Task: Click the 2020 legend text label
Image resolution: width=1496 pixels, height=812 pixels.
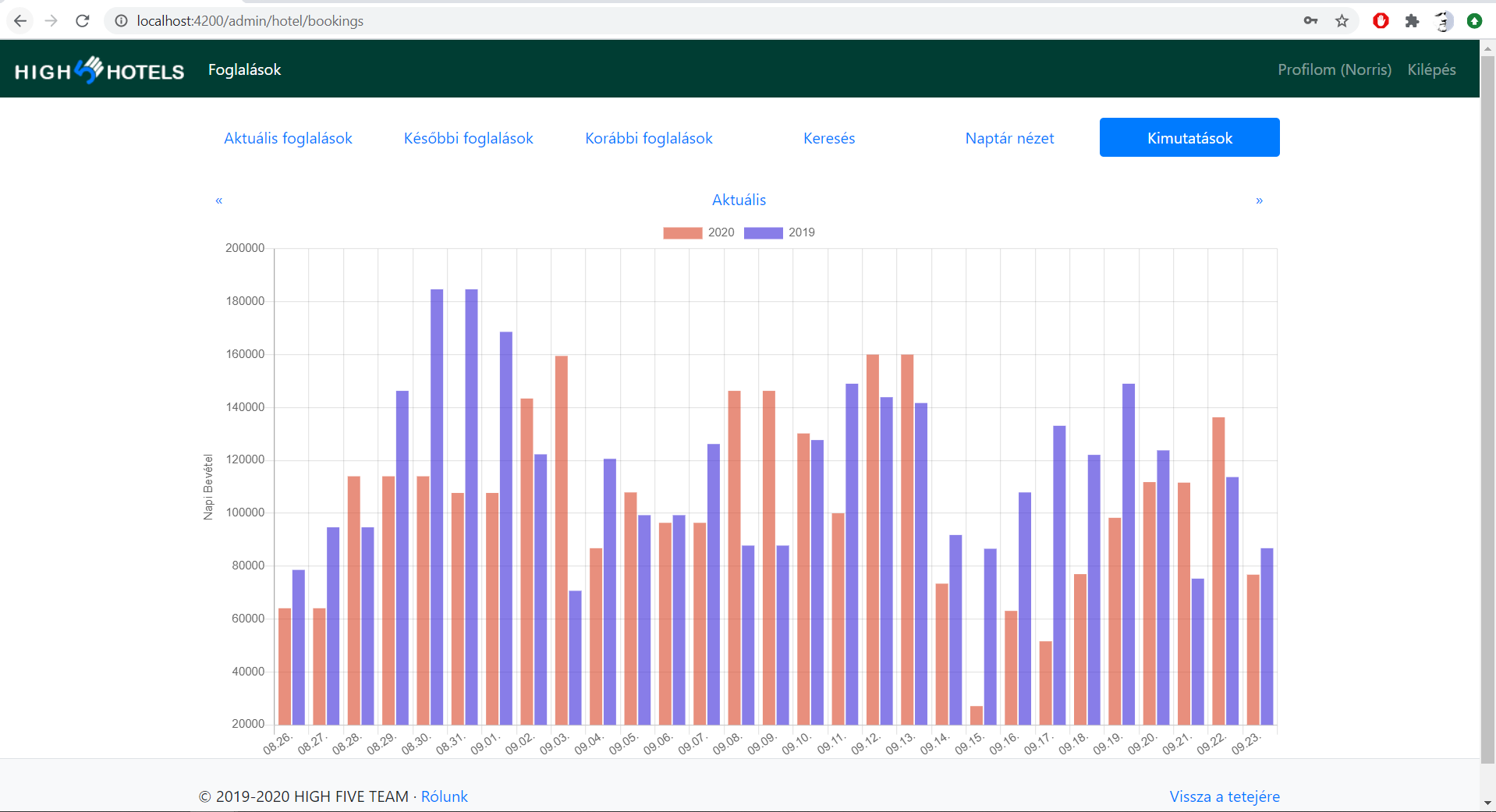Action: [721, 232]
